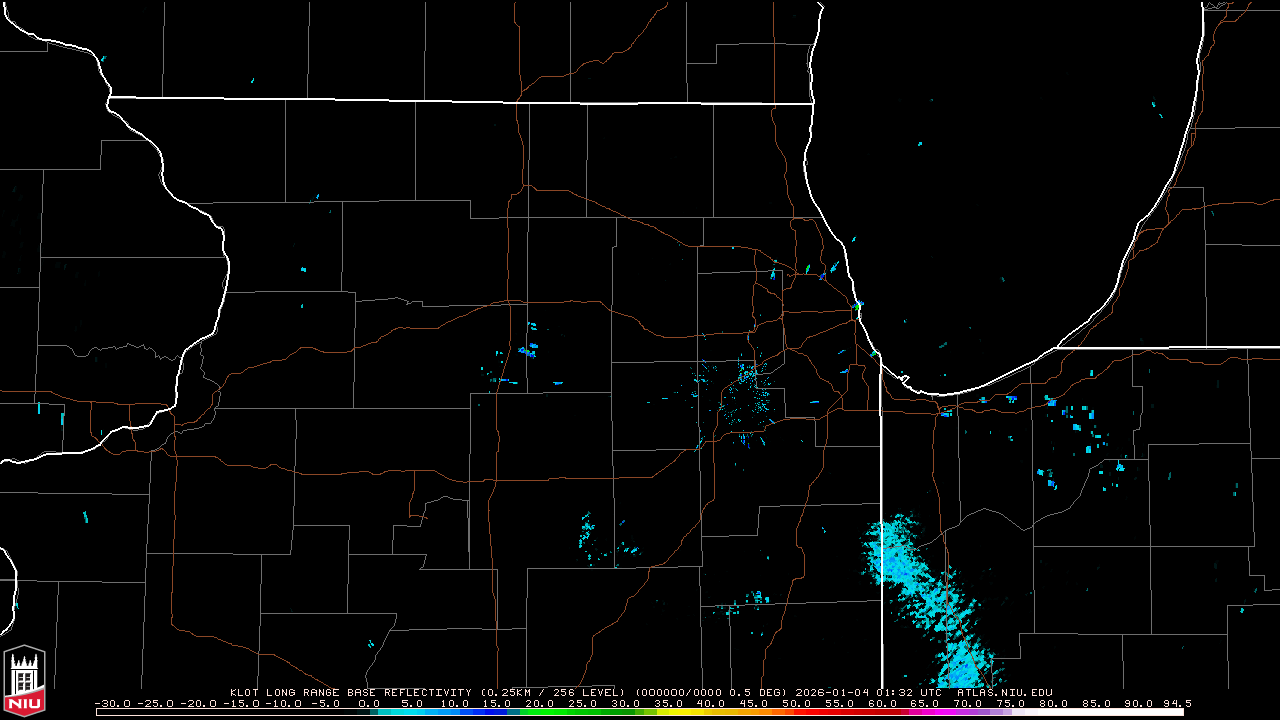Click the ATLAS.NIU.EDU text
This screenshot has width=1280, height=720.
[1004, 692]
